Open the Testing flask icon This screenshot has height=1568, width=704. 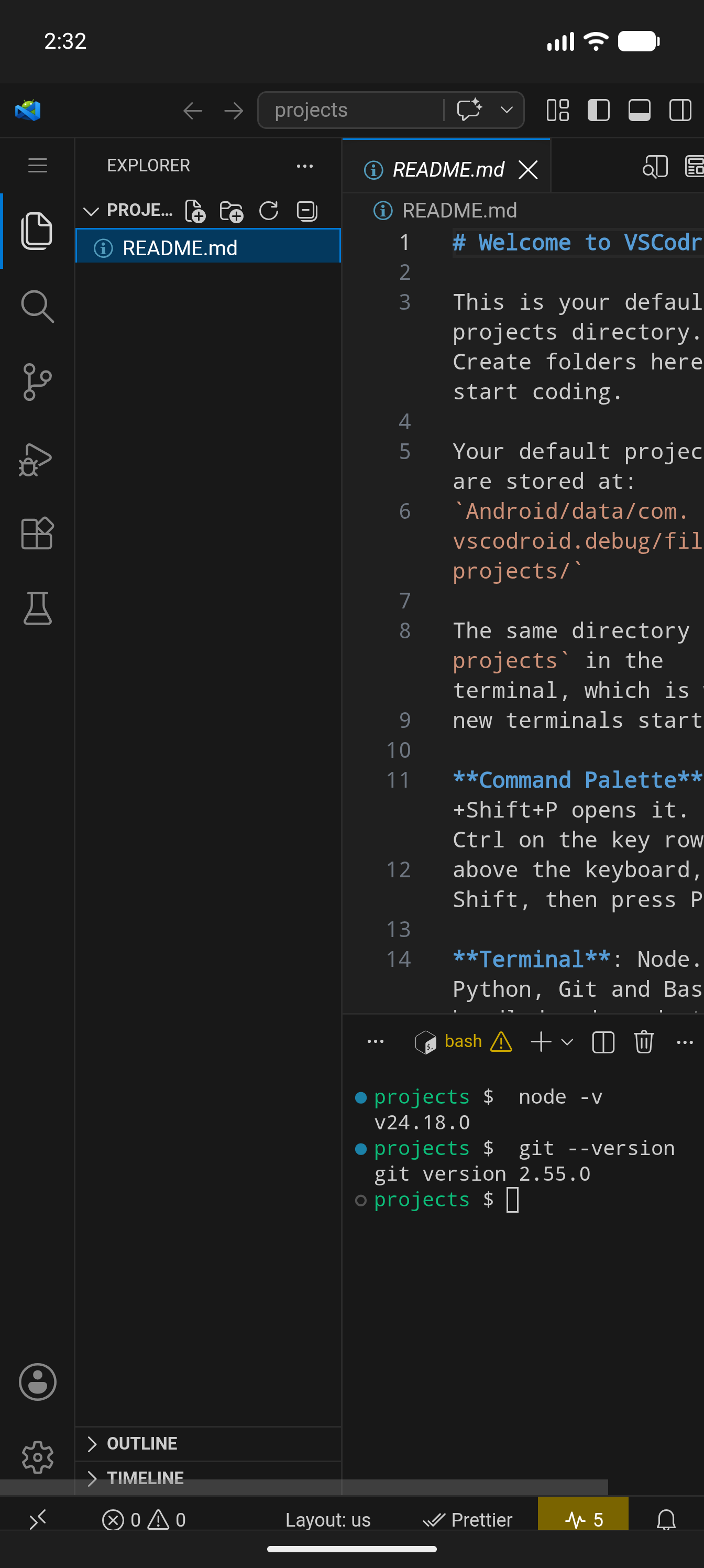(37, 608)
